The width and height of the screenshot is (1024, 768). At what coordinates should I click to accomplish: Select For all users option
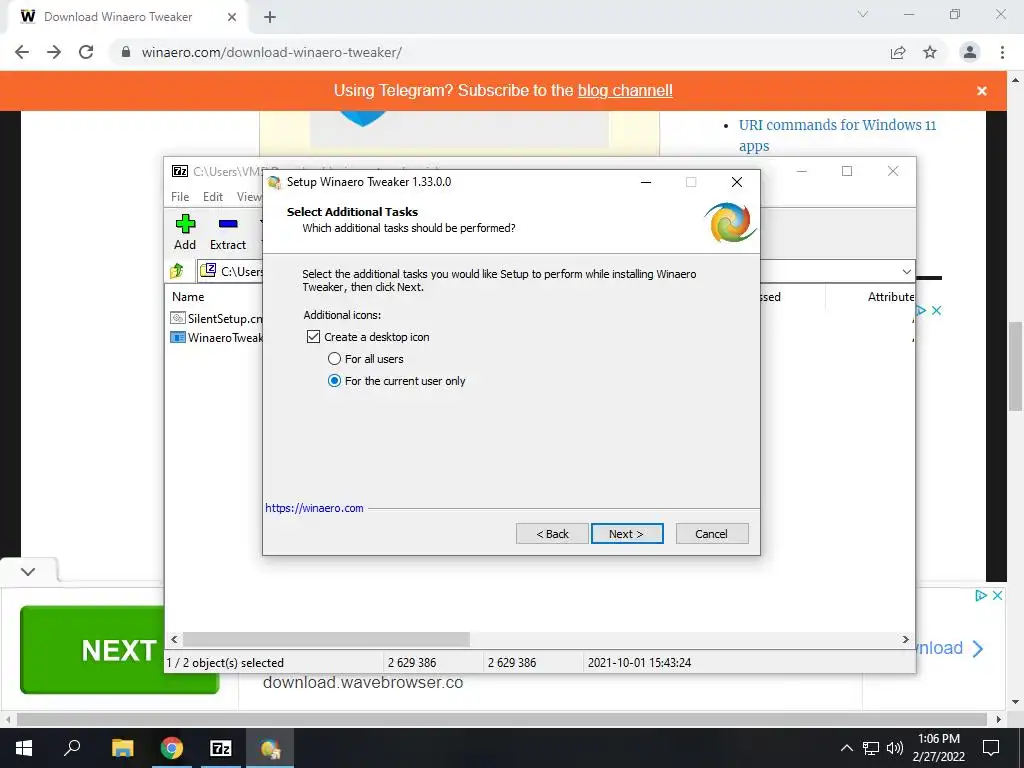tap(334, 359)
